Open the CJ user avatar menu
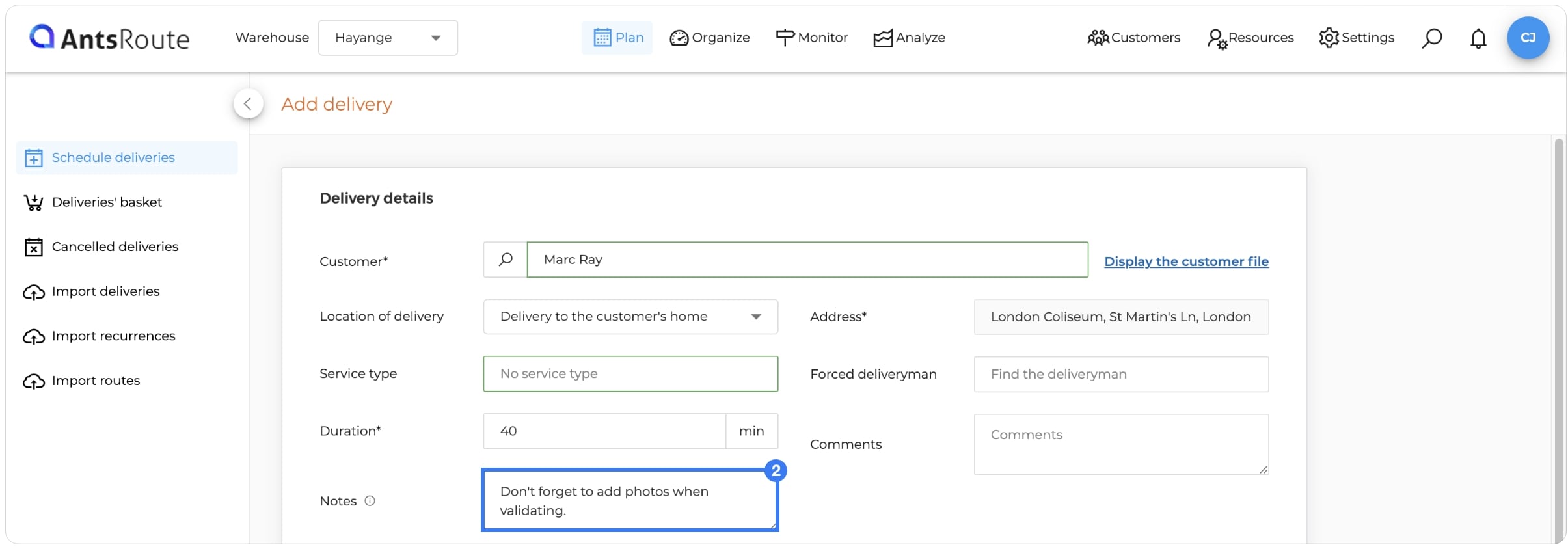 [x=1528, y=38]
